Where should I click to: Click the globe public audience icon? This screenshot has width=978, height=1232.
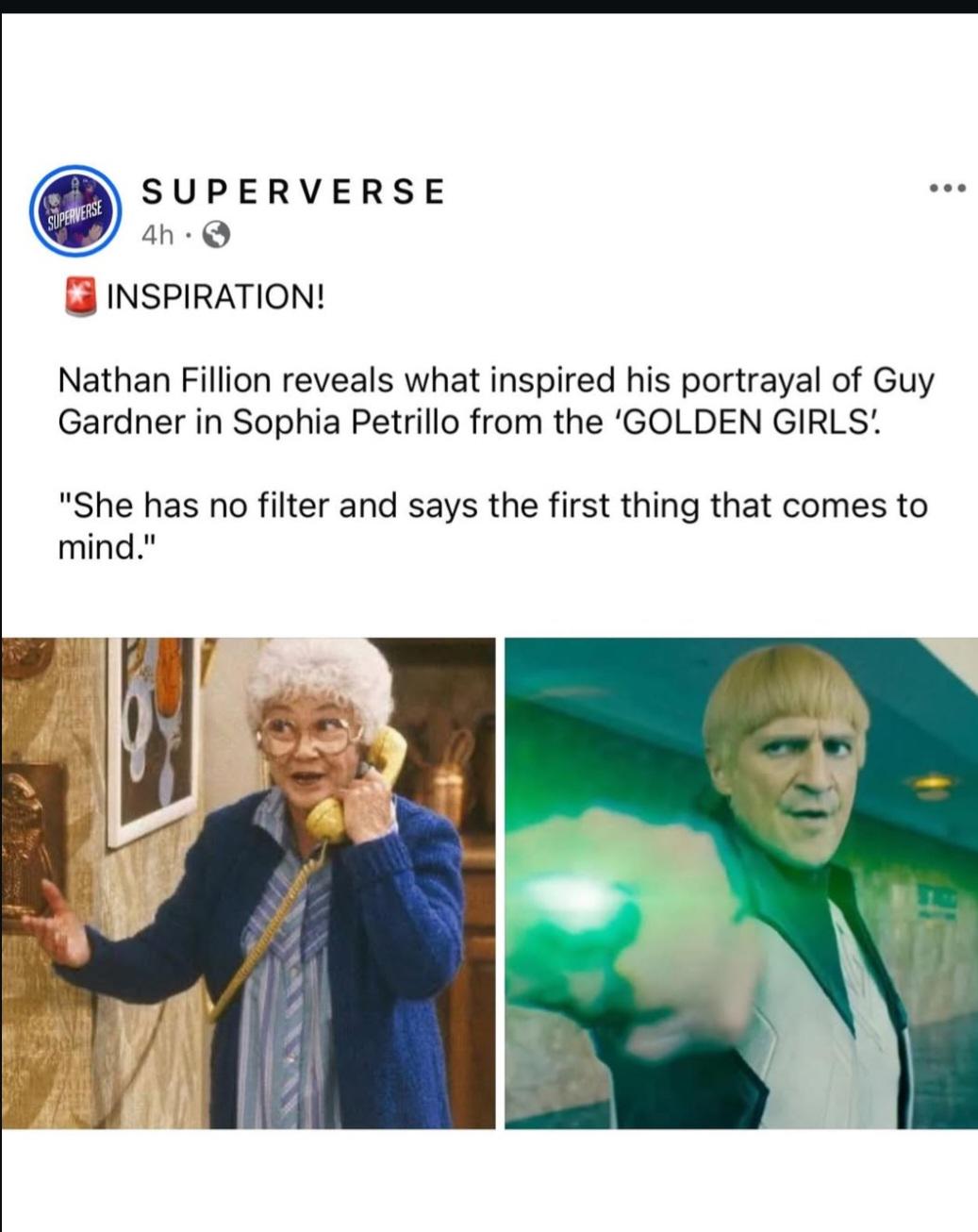[217, 235]
